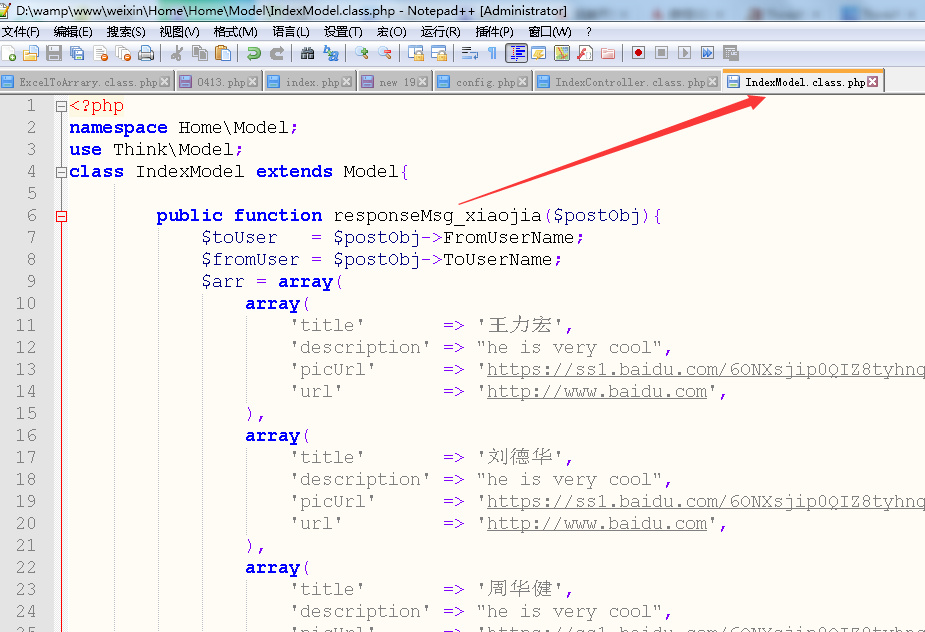Toggle the indent guide toolbar button
The height and width of the screenshot is (632, 925).
click(517, 53)
